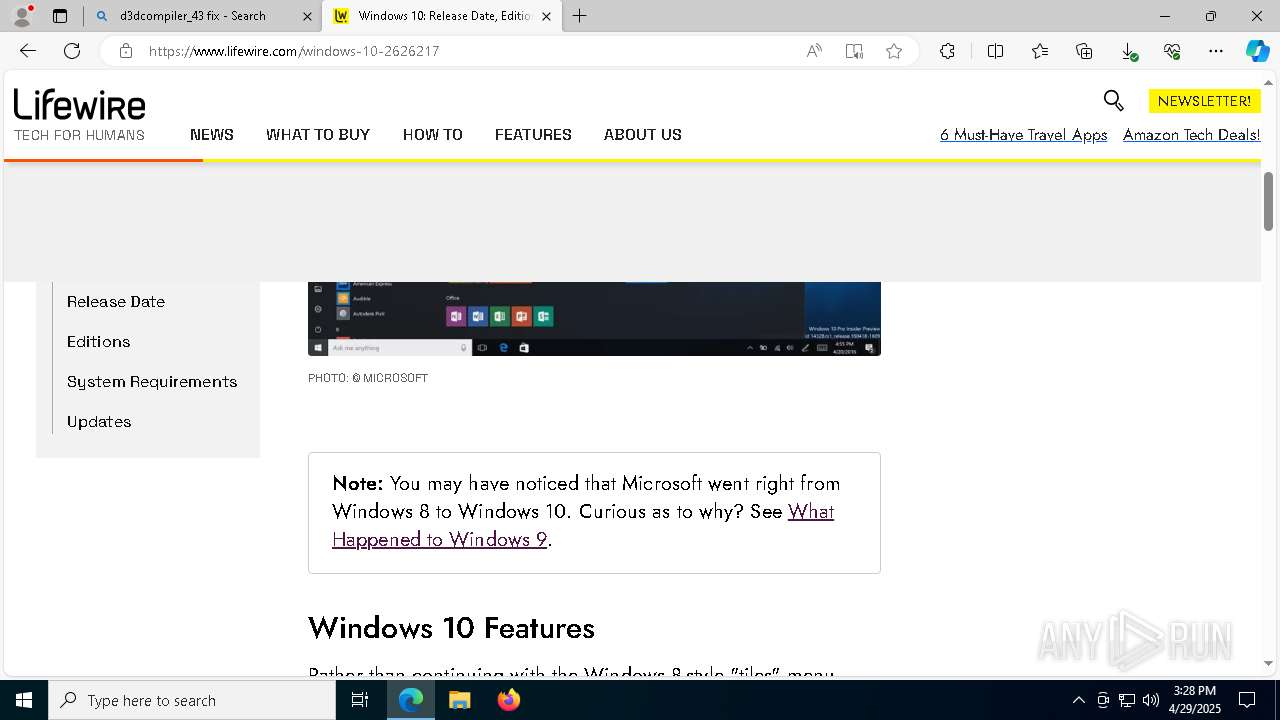Open Downloads icon

(x=1128, y=51)
